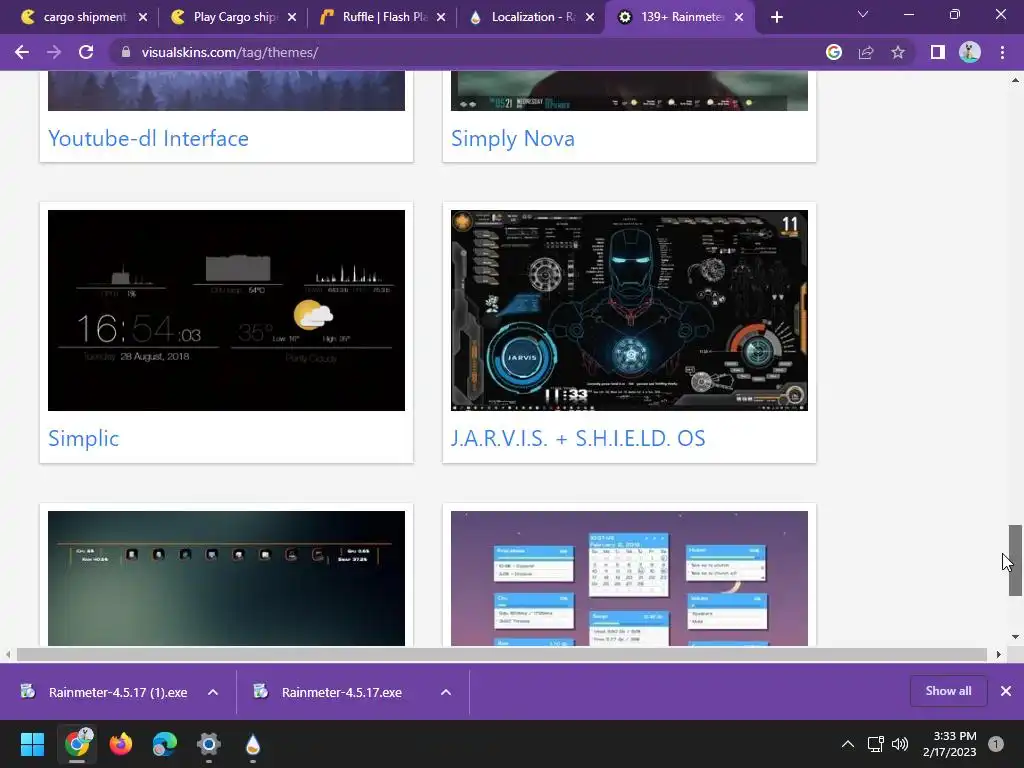This screenshot has height=768, width=1024.
Task: Share this page using the share icon
Action: pyautogui.click(x=866, y=52)
